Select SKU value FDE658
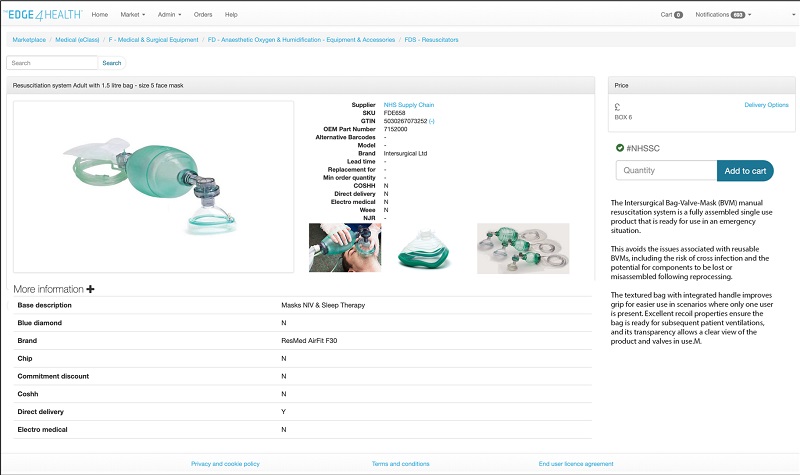 pos(394,113)
